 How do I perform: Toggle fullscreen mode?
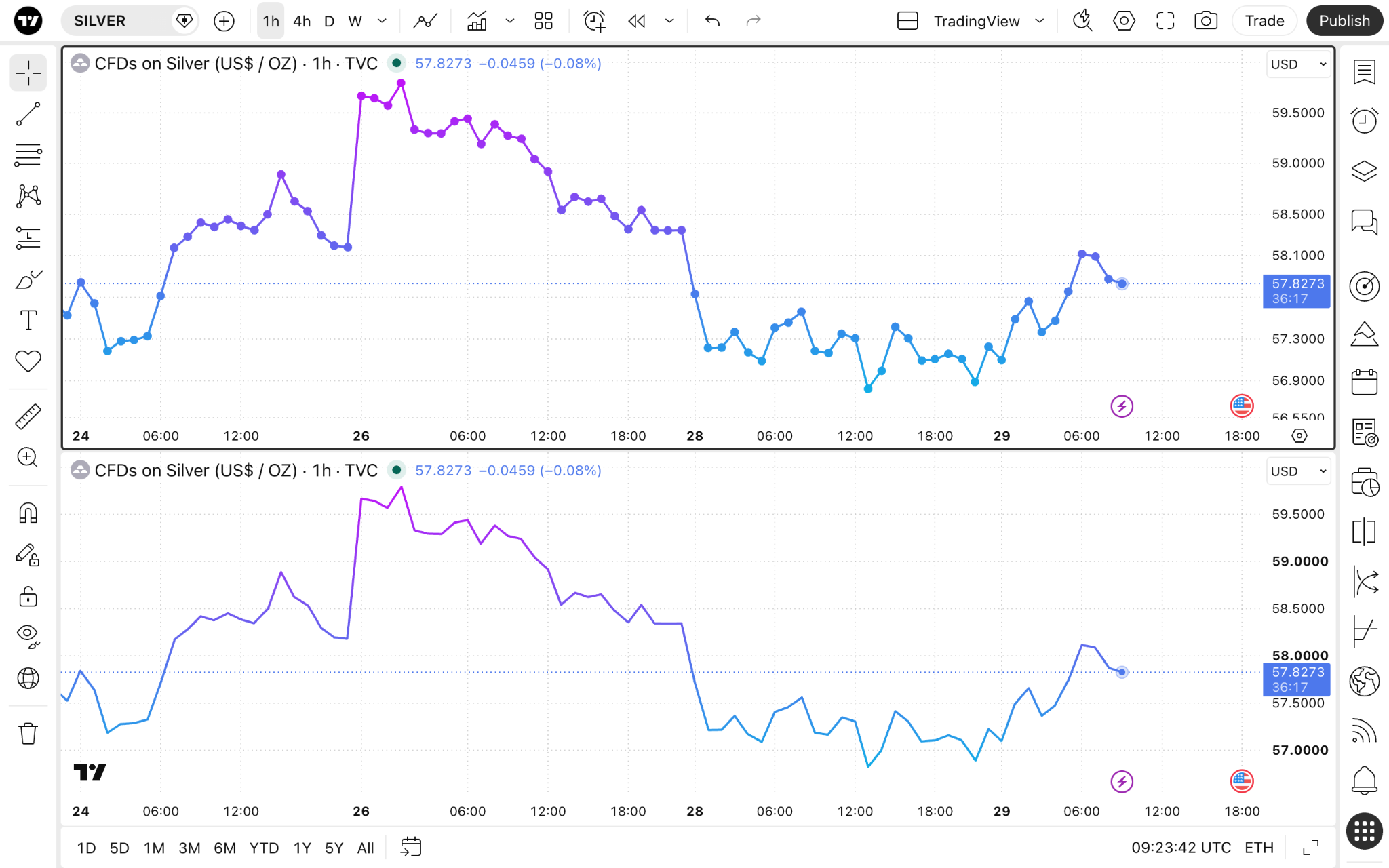(1165, 21)
